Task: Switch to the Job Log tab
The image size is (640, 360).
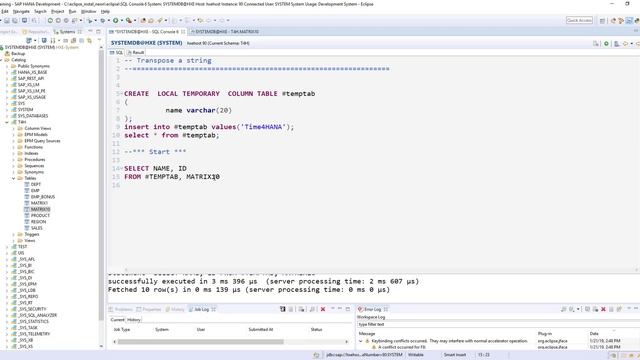Action: tap(202, 309)
